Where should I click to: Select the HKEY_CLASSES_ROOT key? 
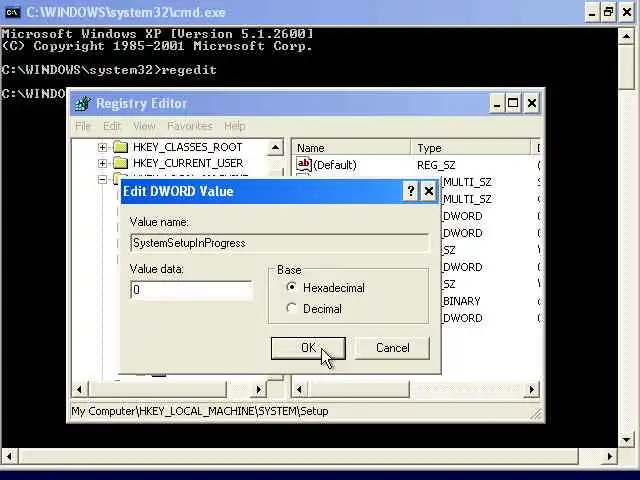[x=188, y=147]
